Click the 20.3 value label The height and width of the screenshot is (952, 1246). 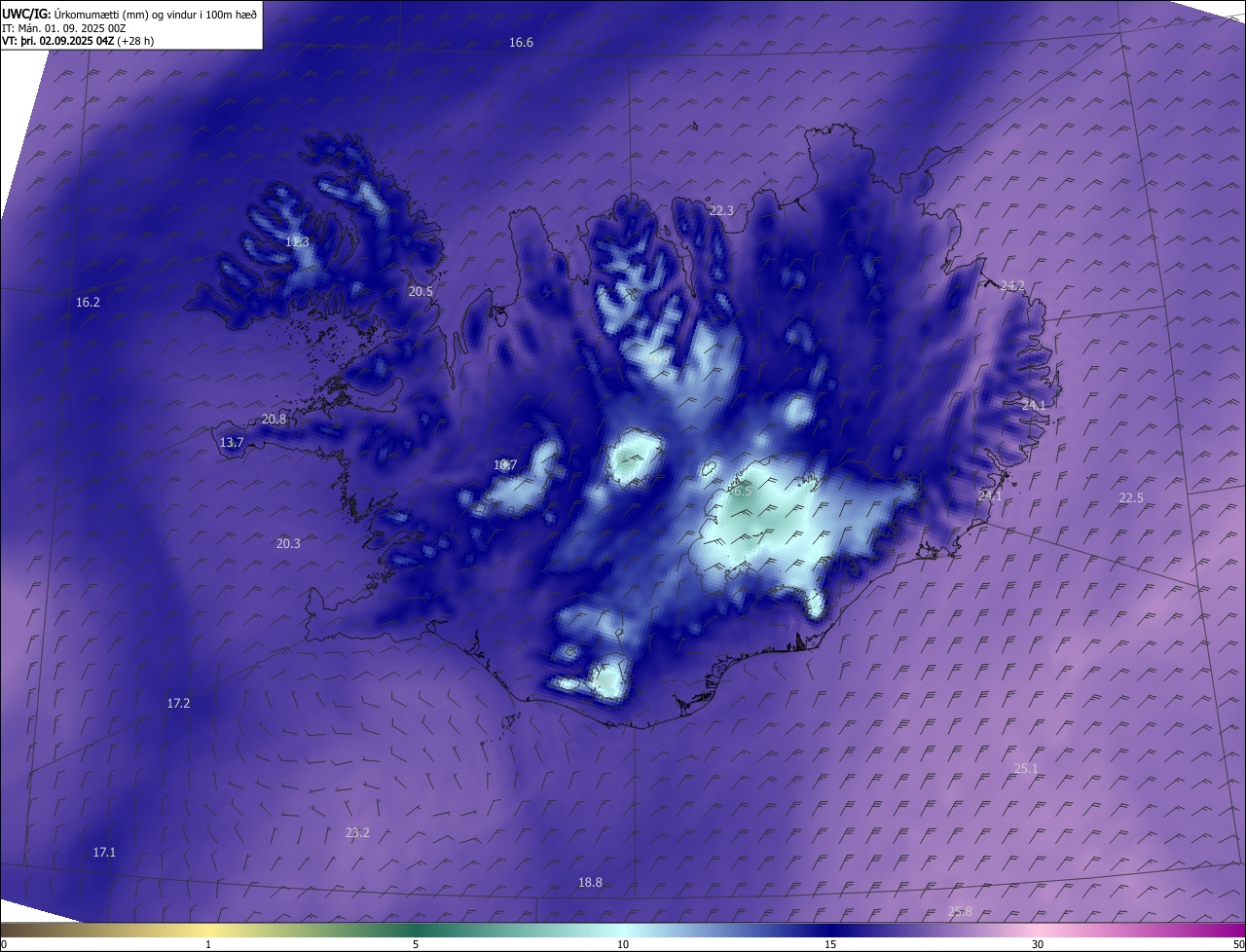288,543
